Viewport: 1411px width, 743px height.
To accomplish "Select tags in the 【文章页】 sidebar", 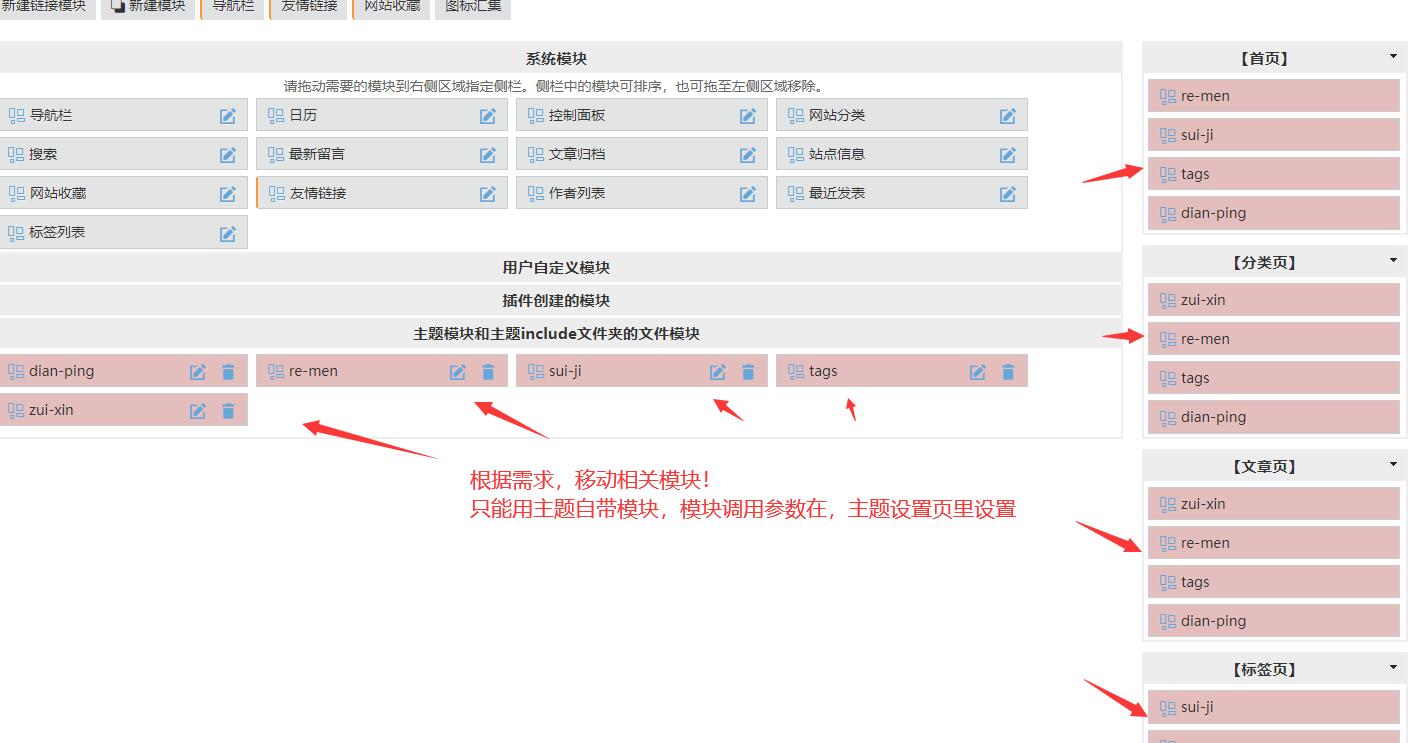I will pyautogui.click(x=1274, y=582).
